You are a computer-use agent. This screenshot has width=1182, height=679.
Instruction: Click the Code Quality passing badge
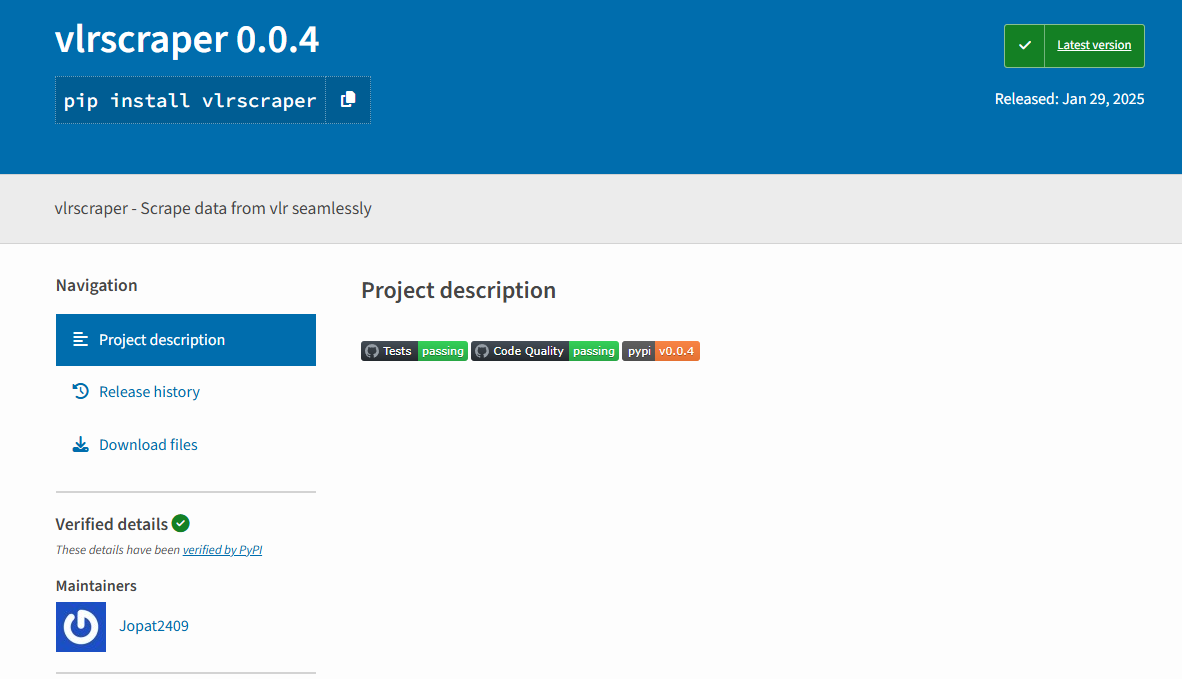coord(545,351)
